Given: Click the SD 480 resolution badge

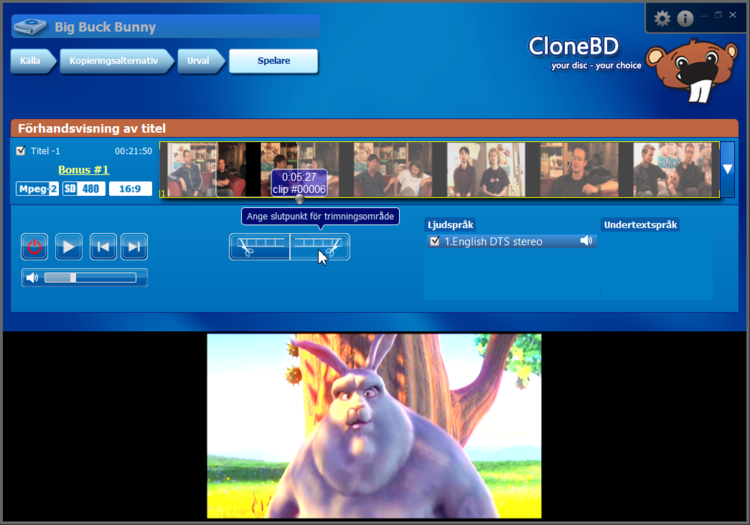Looking at the screenshot, I should coord(84,189).
